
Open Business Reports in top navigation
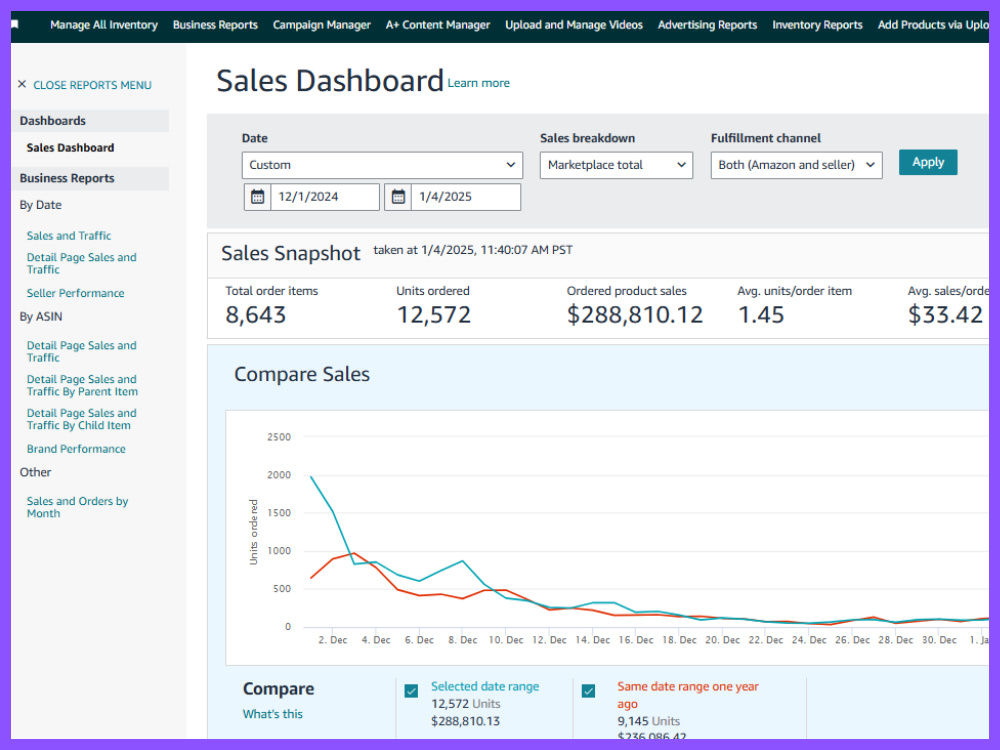215,25
